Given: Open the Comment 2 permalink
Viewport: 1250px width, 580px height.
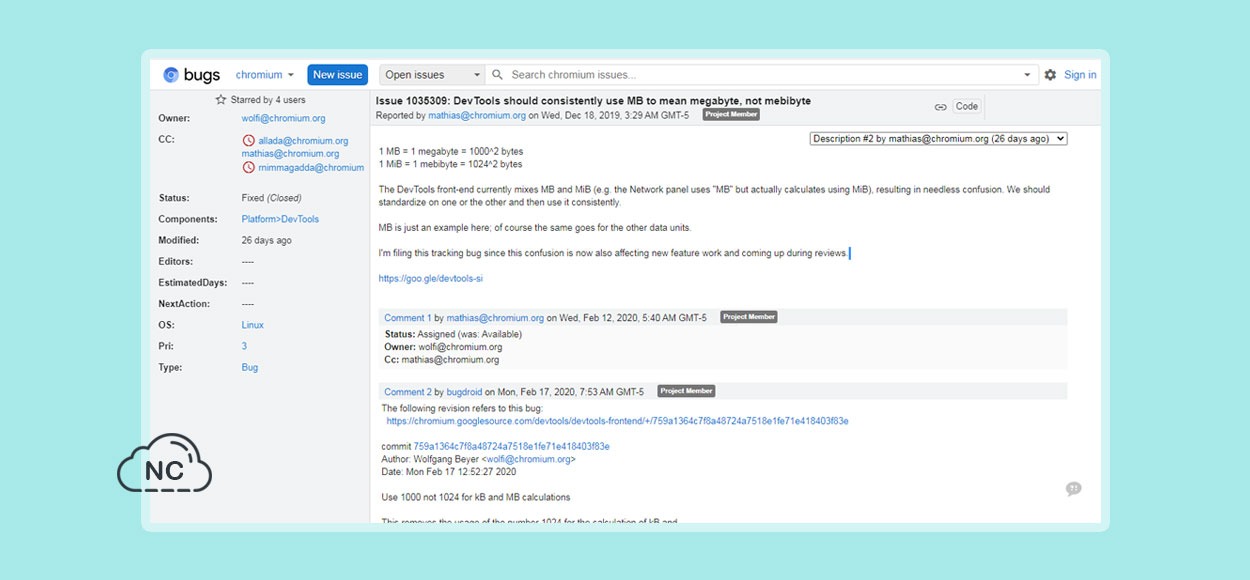Looking at the screenshot, I should (x=408, y=392).
